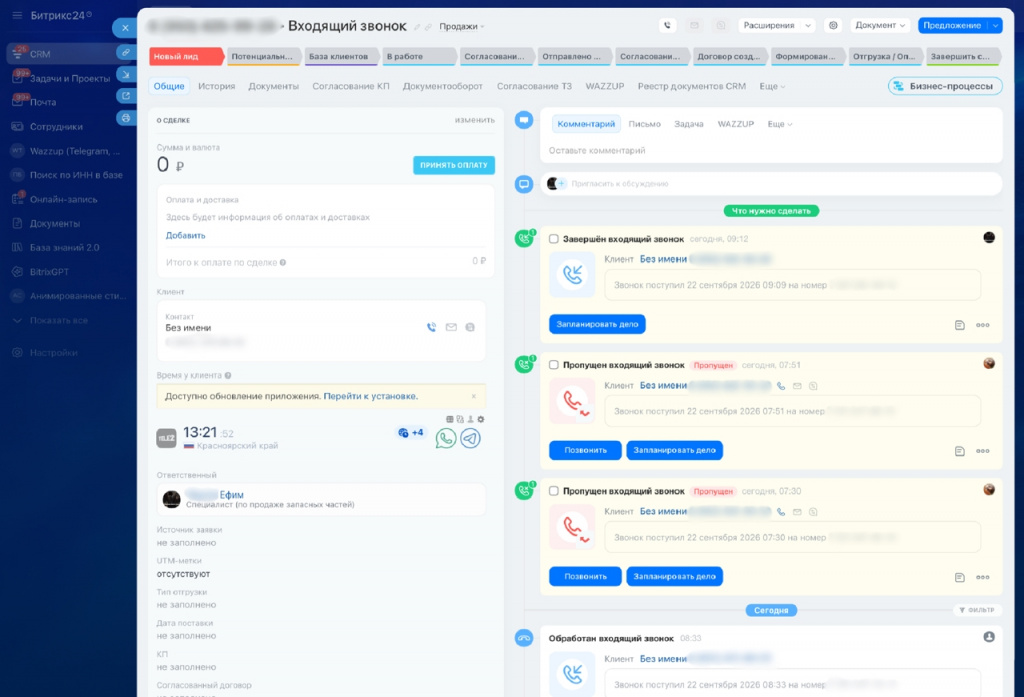The height and width of the screenshot is (697, 1024).
Task: Set the deal stage to Новый лид
Action: pyautogui.click(x=186, y=57)
